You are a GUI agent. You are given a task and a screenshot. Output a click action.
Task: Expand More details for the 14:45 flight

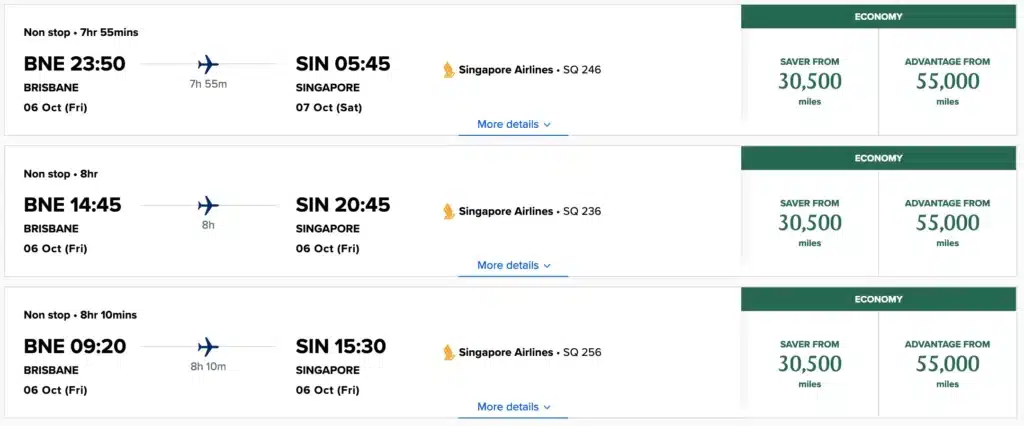pos(514,265)
